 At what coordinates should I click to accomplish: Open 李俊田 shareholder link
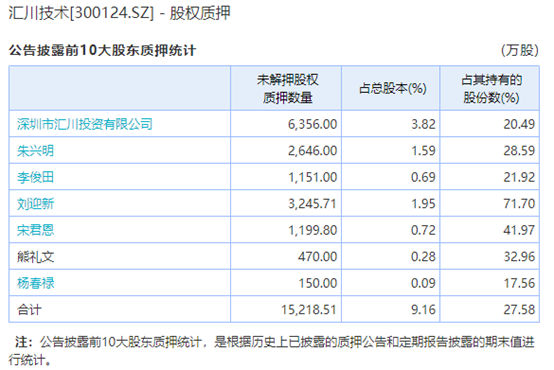click(x=35, y=177)
